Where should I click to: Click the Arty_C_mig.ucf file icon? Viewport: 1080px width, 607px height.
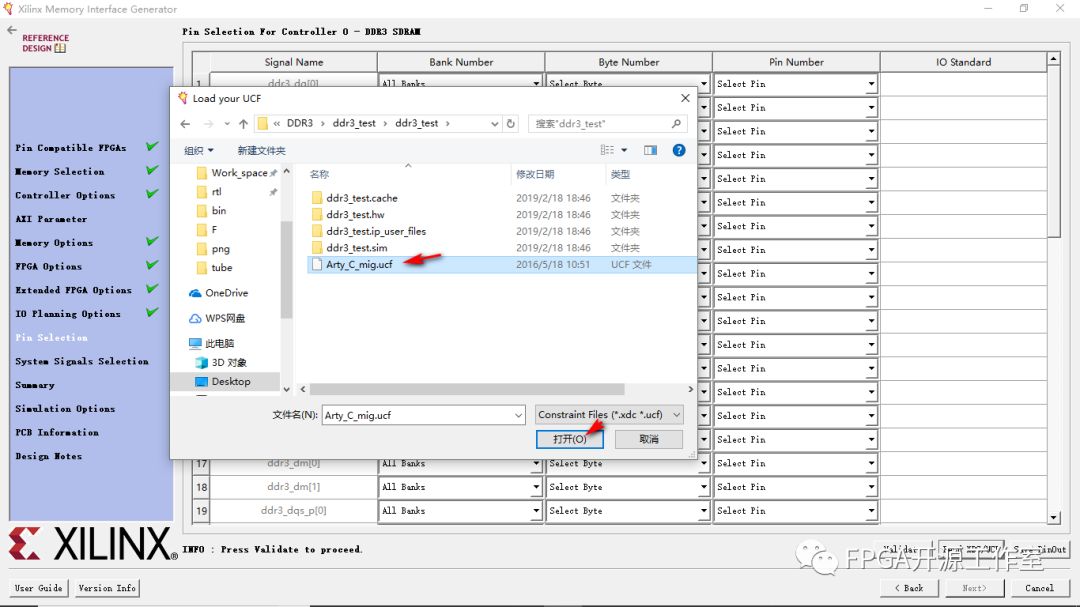317,265
